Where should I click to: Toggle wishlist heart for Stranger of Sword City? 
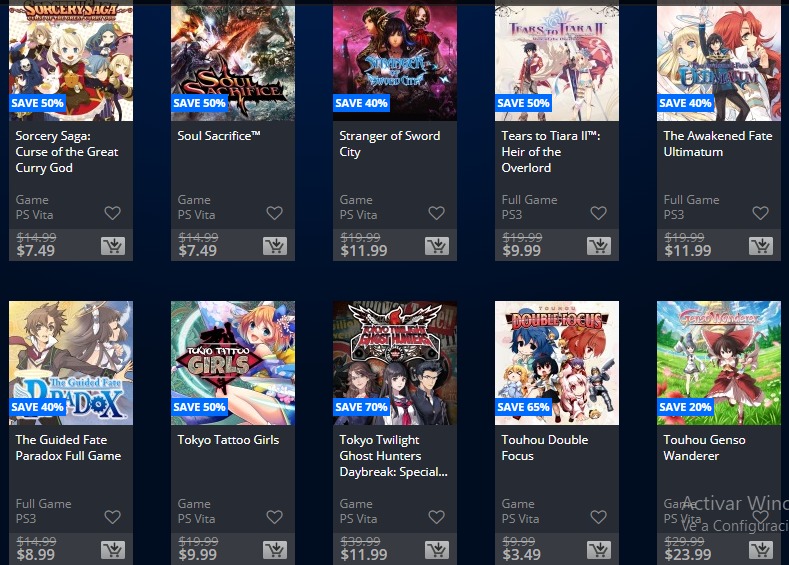point(436,213)
